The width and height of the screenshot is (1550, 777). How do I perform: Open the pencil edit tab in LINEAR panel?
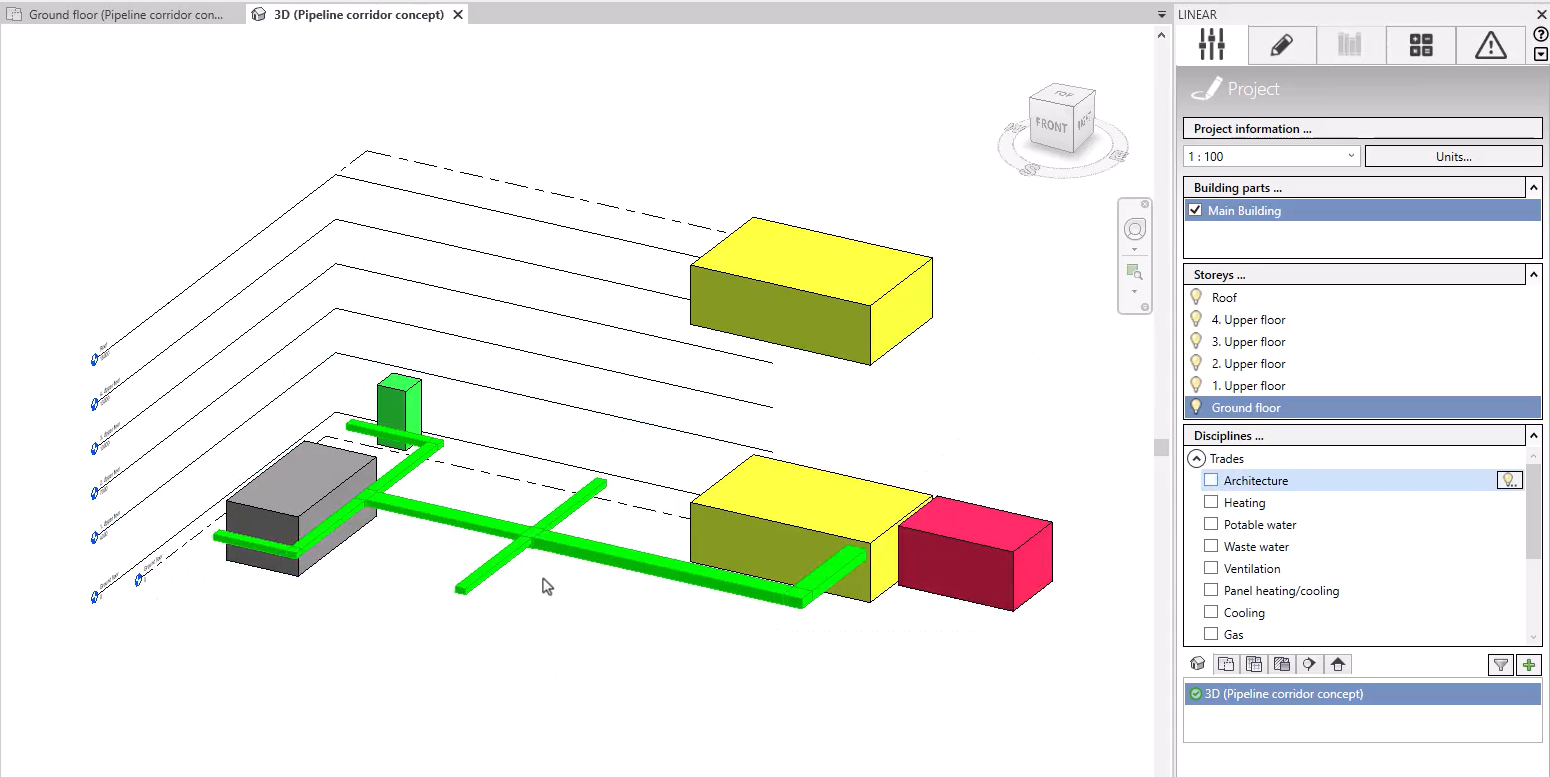click(x=1281, y=45)
